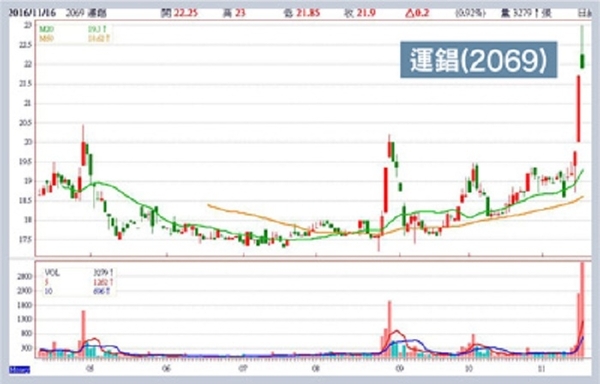
Task: Click the 09 month marker on time axis
Action: pos(399,369)
